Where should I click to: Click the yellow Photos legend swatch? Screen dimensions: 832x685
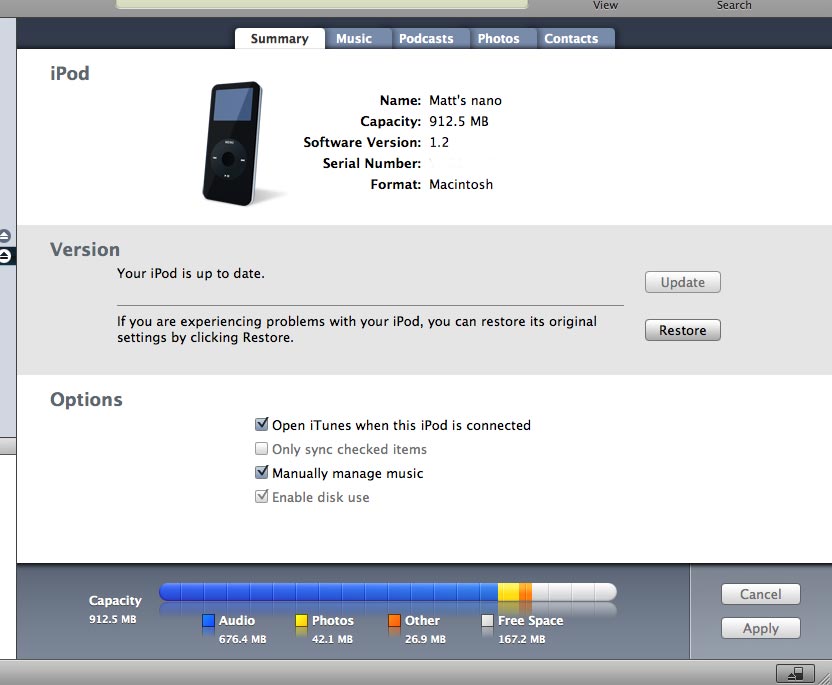point(301,620)
